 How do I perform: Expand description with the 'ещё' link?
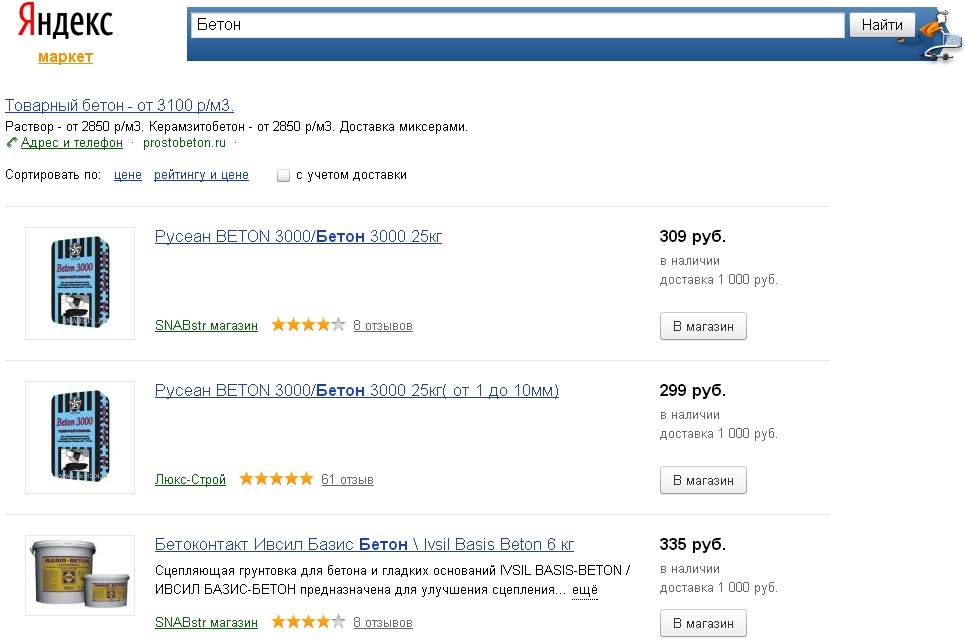[x=585, y=590]
